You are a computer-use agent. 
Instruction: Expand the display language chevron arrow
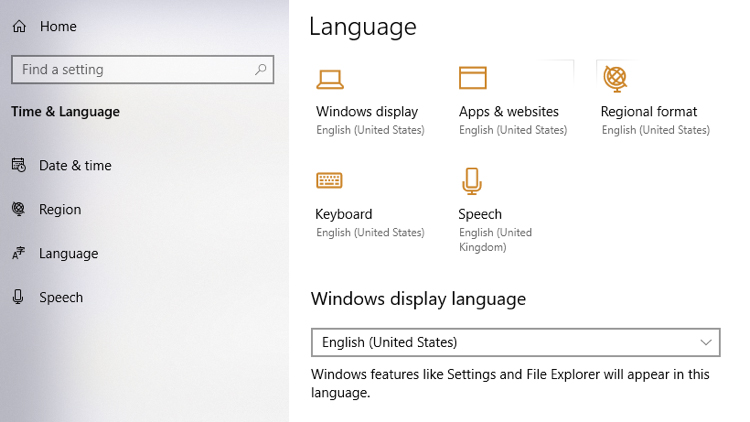706,342
